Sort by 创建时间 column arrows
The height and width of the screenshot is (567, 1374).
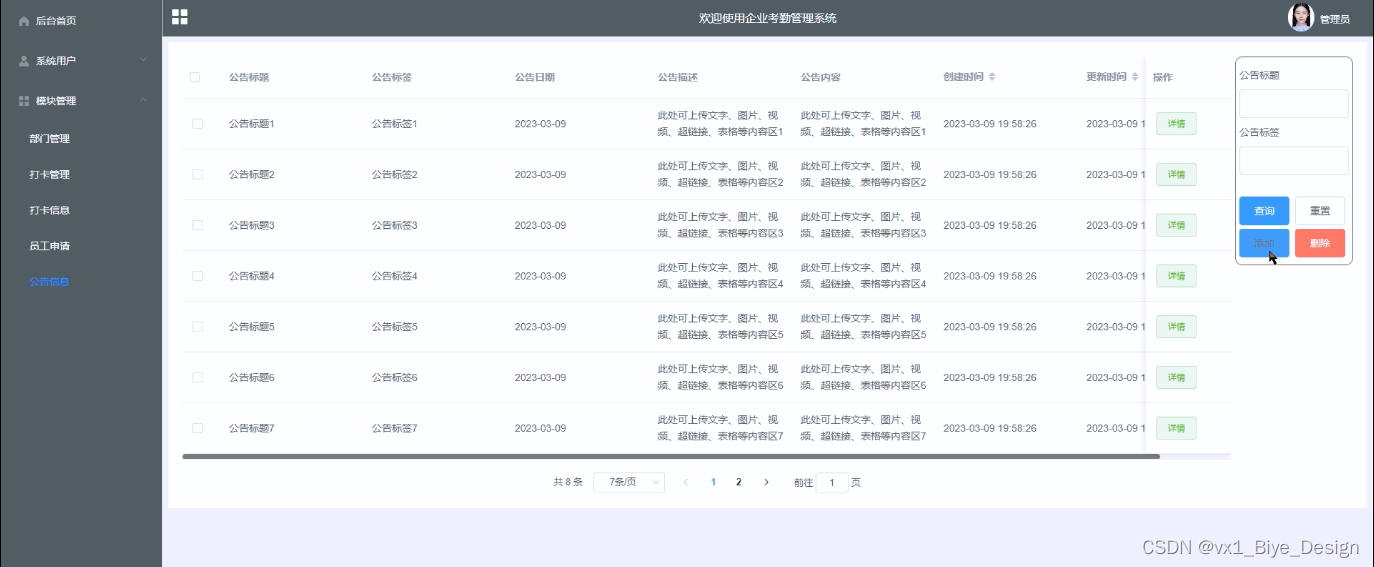click(992, 77)
